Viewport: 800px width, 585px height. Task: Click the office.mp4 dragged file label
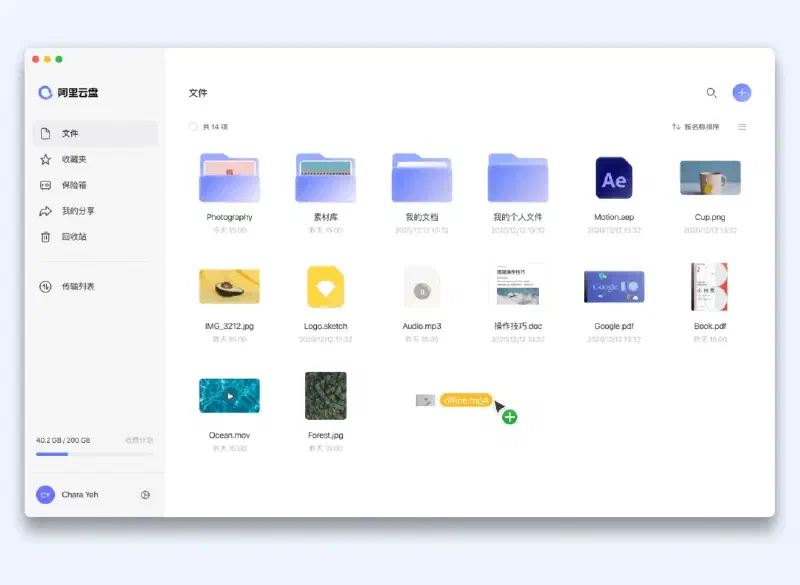465,400
